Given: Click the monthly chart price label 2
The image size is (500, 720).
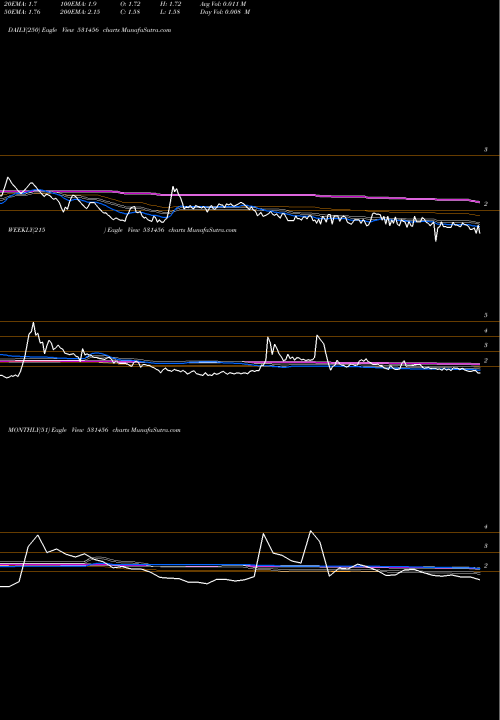Looking at the screenshot, I should [x=486, y=566].
